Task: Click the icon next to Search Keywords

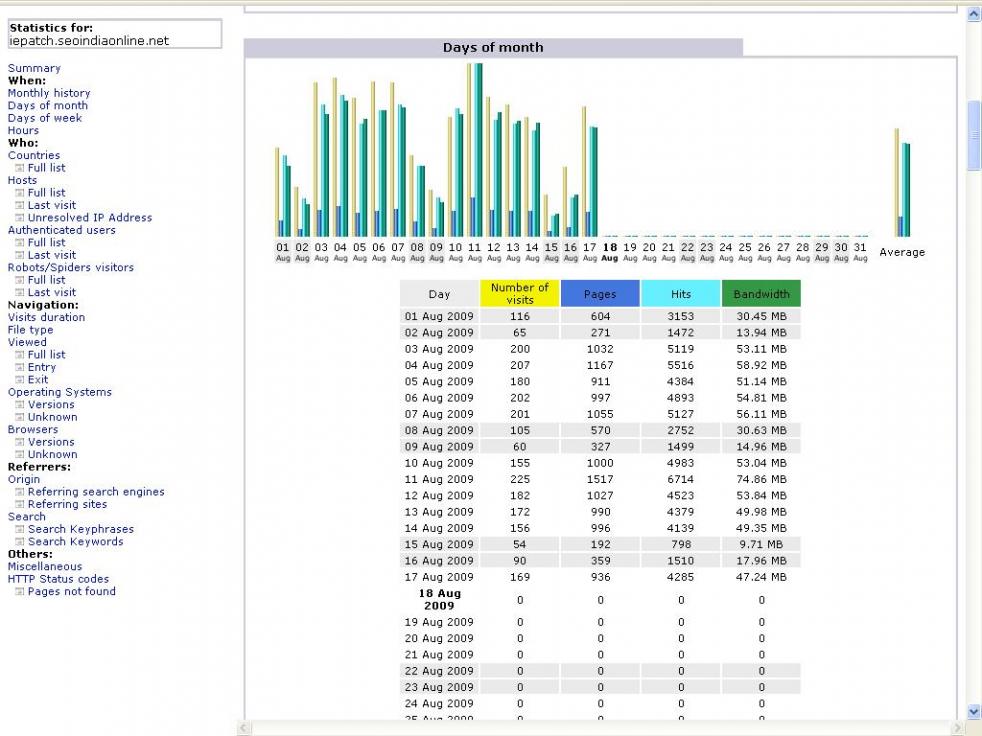Action: coord(20,542)
